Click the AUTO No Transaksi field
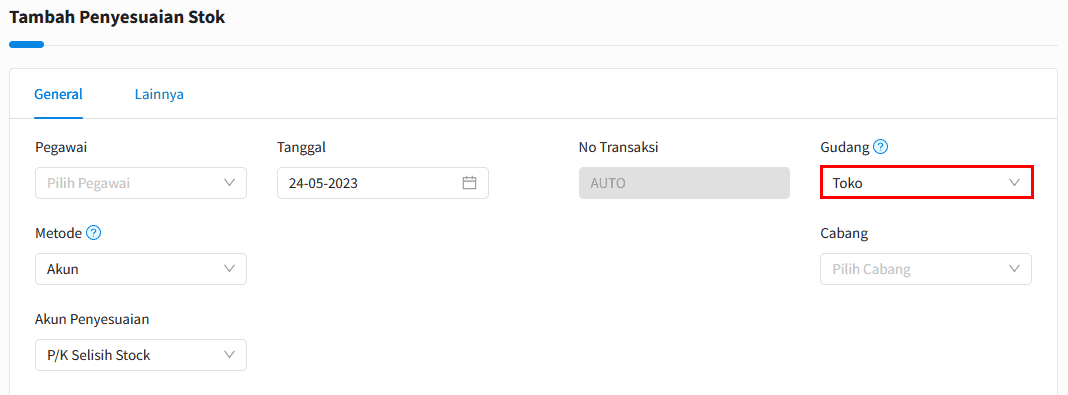This screenshot has width=1068, height=395. 684,183
